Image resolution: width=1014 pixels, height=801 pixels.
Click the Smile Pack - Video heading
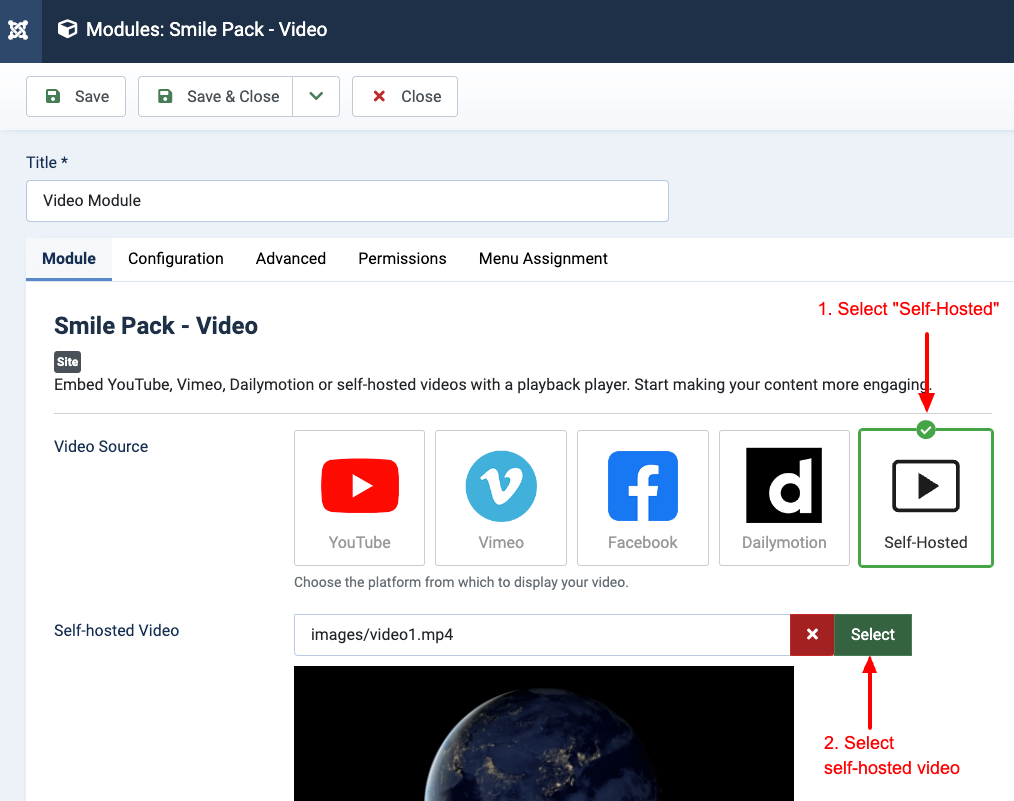click(x=156, y=326)
